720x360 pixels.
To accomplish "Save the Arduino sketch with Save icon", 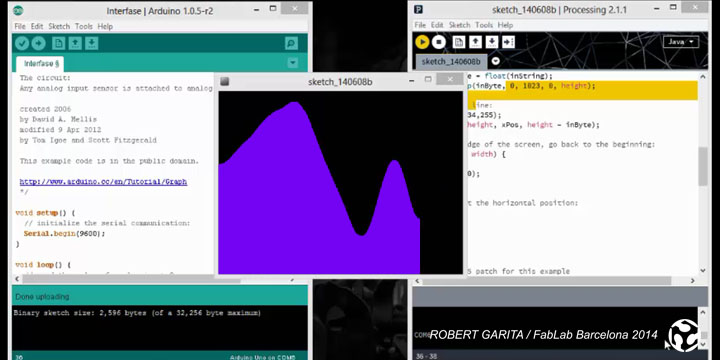I will pyautogui.click(x=91, y=44).
